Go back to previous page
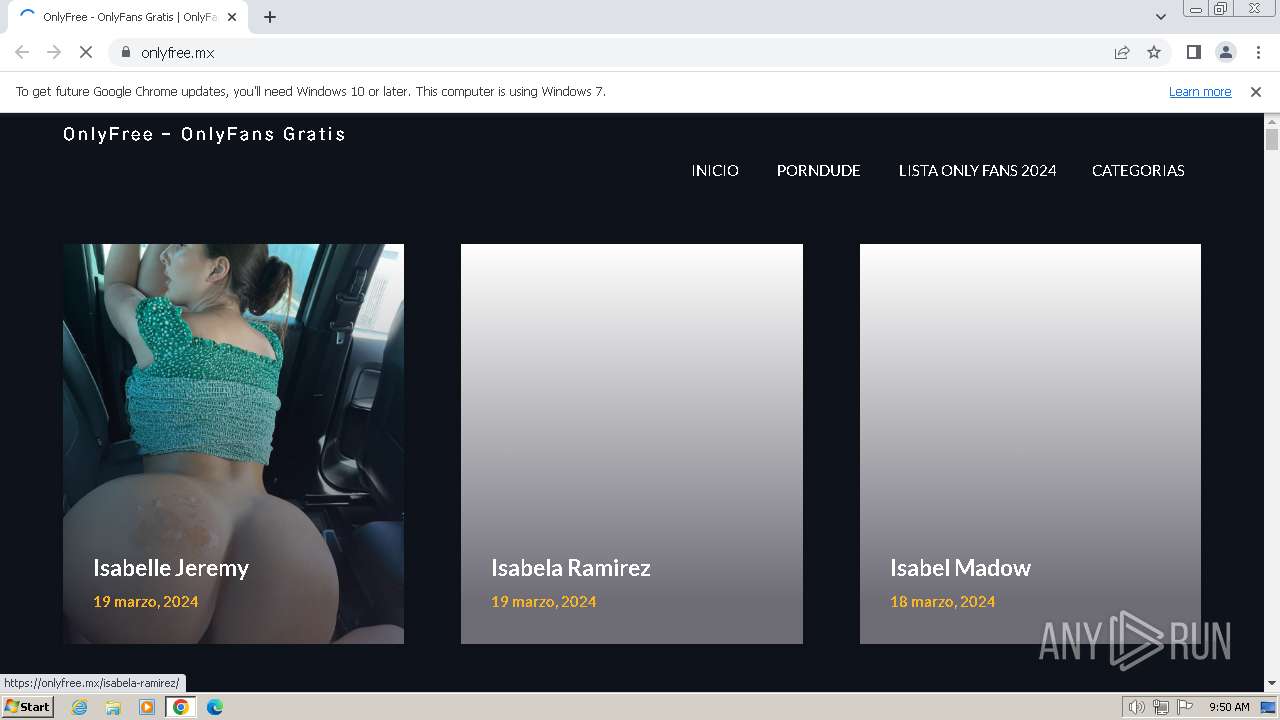This screenshot has width=1280, height=720. [x=22, y=52]
